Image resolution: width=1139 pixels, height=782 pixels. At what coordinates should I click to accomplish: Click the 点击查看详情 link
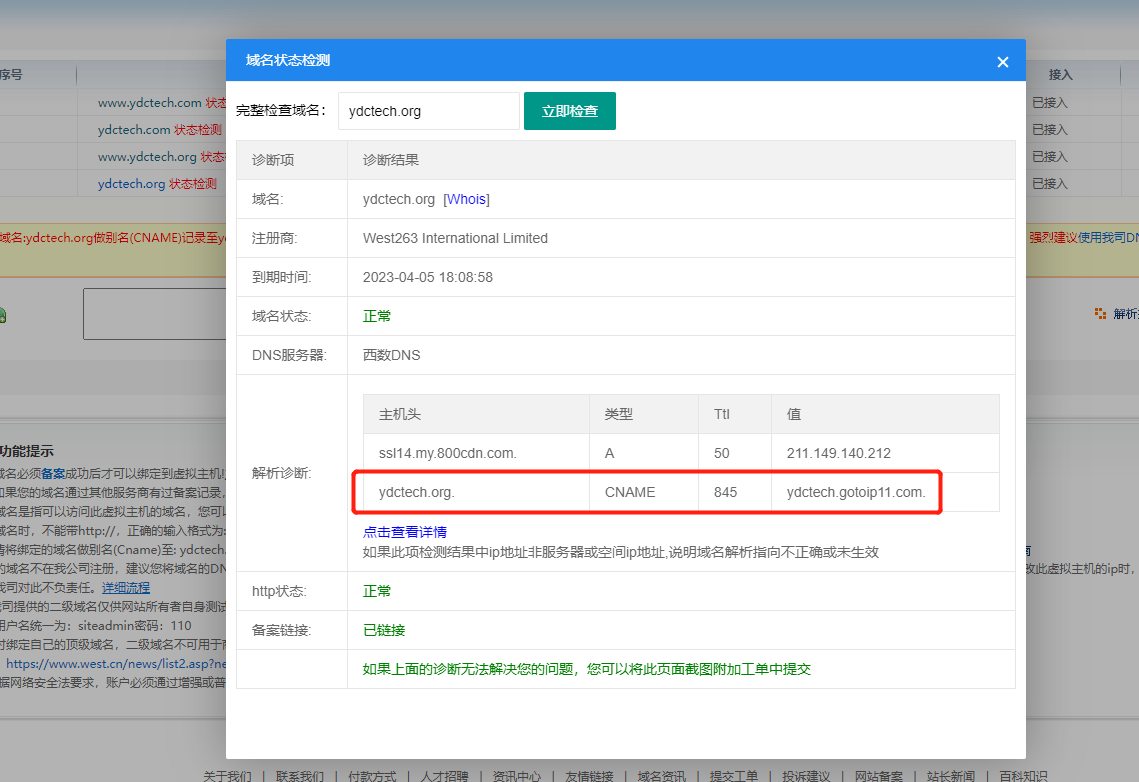tap(404, 532)
